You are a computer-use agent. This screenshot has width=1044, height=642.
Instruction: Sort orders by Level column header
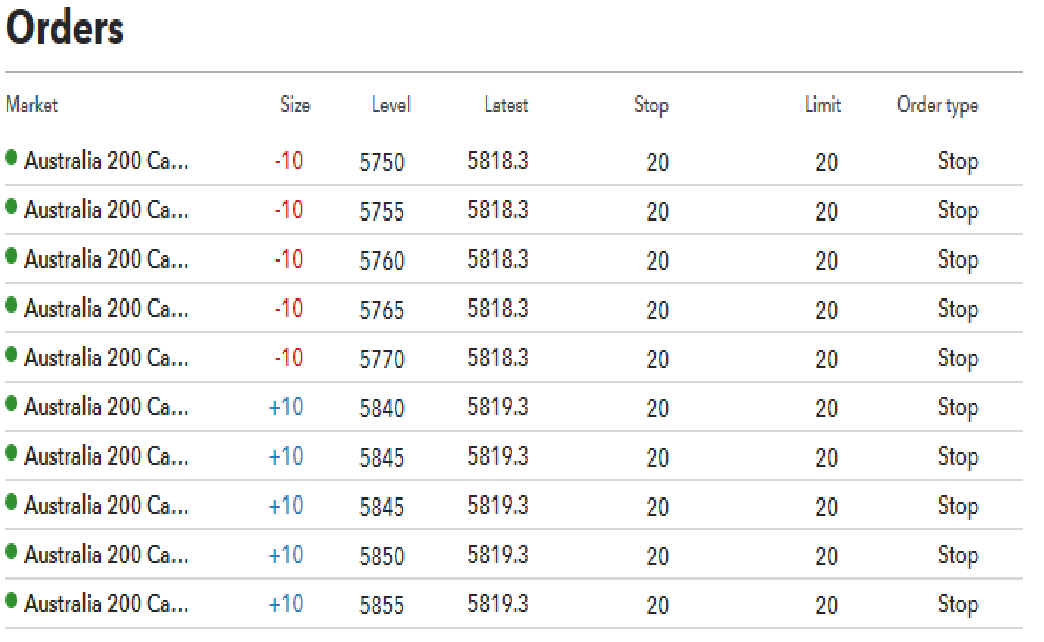pyautogui.click(x=391, y=105)
